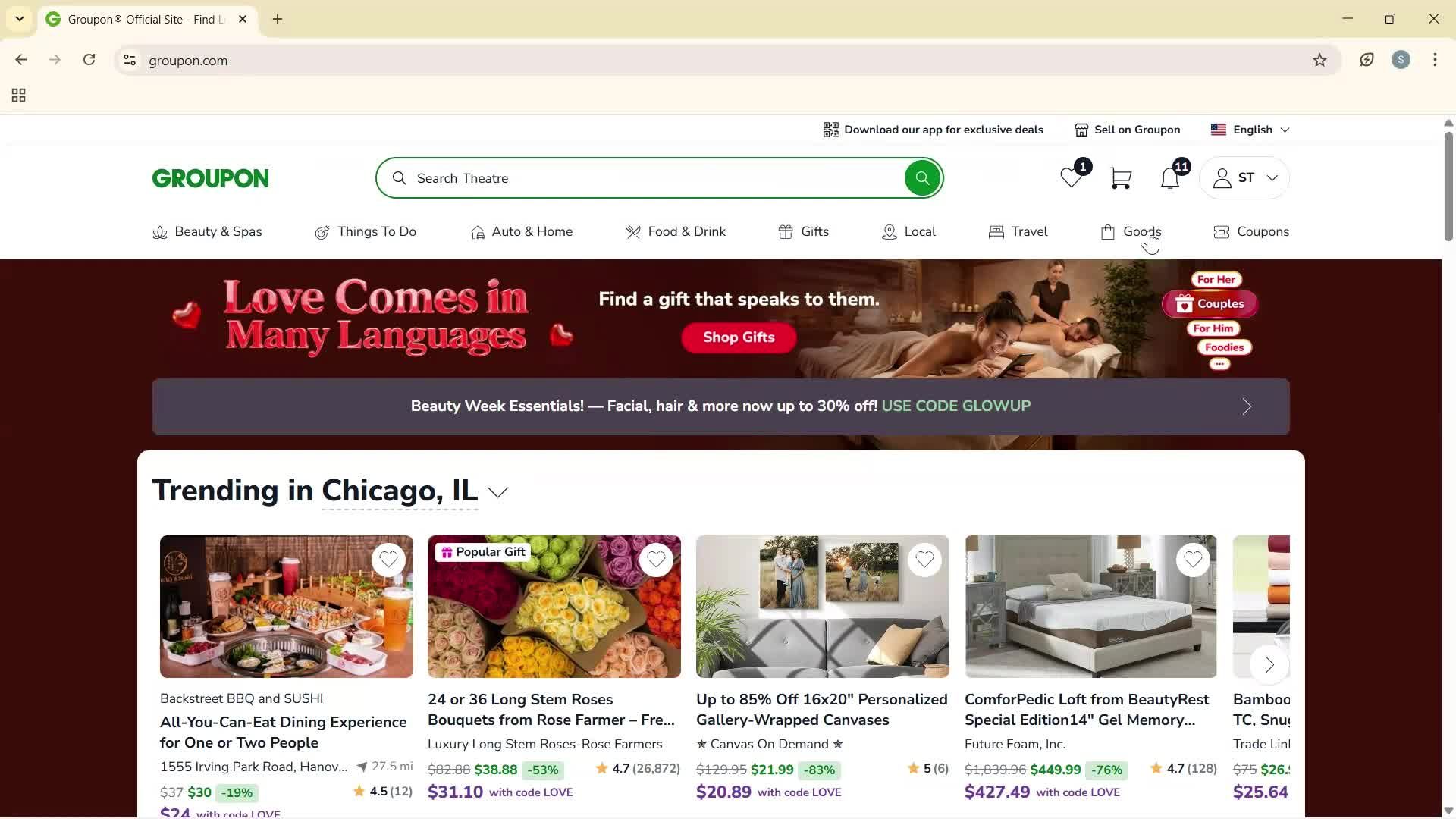Screen dimensions: 1456x819
Task: Favorite the ComforPedic Loft mattress deal
Action: click(1193, 560)
